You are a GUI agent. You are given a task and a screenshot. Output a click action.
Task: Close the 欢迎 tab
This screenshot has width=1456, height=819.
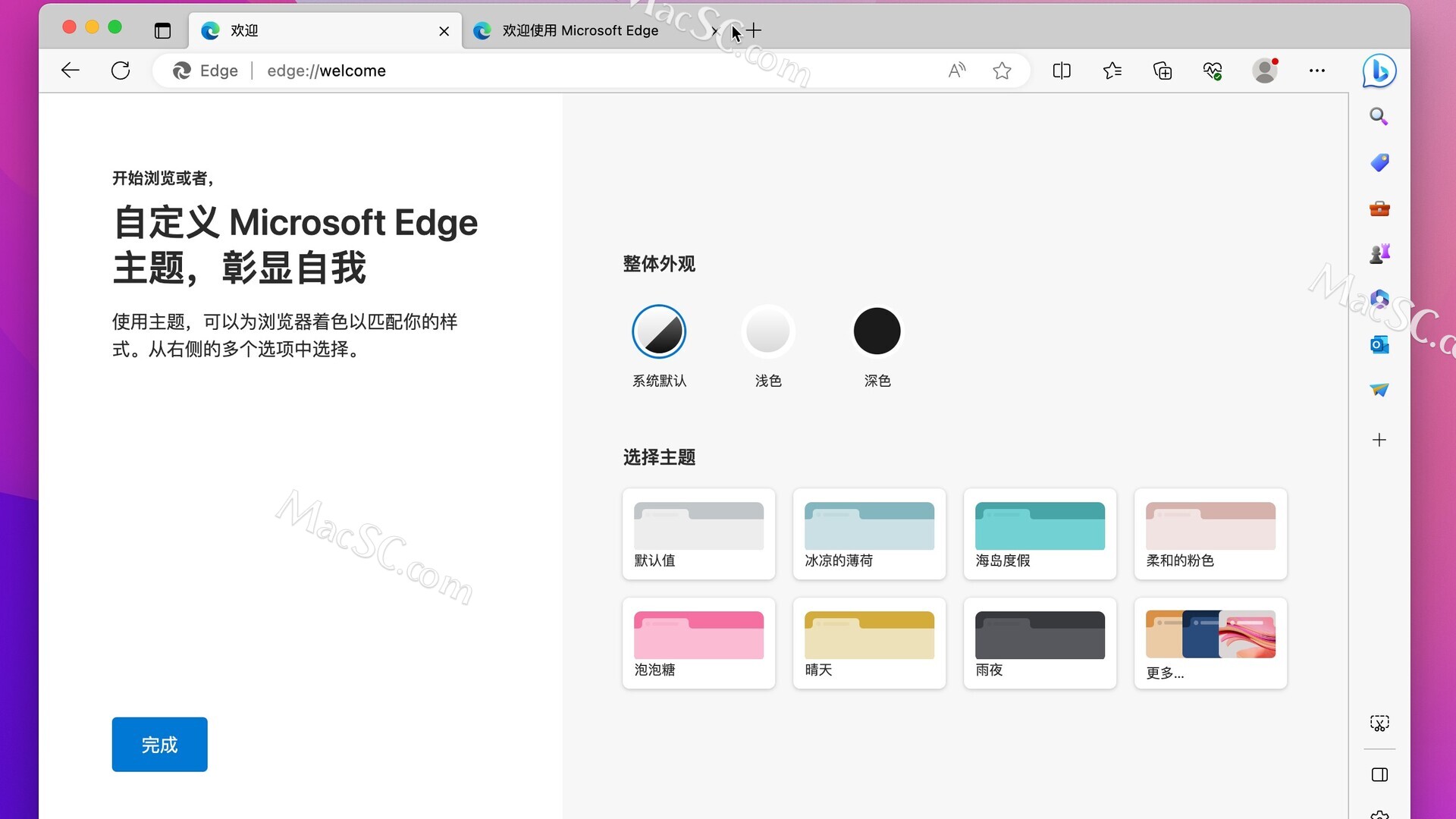(x=444, y=31)
